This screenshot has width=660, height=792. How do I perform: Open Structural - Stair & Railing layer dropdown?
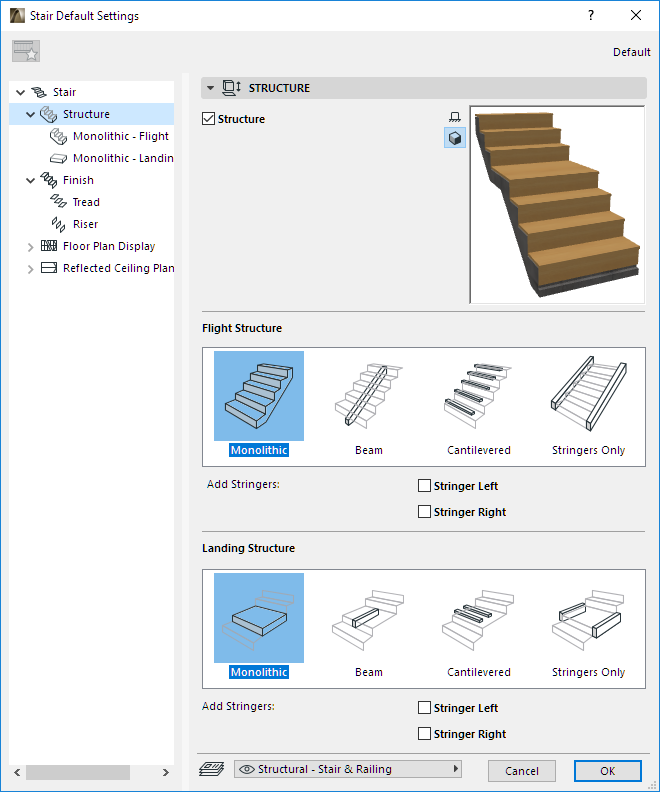click(x=348, y=769)
